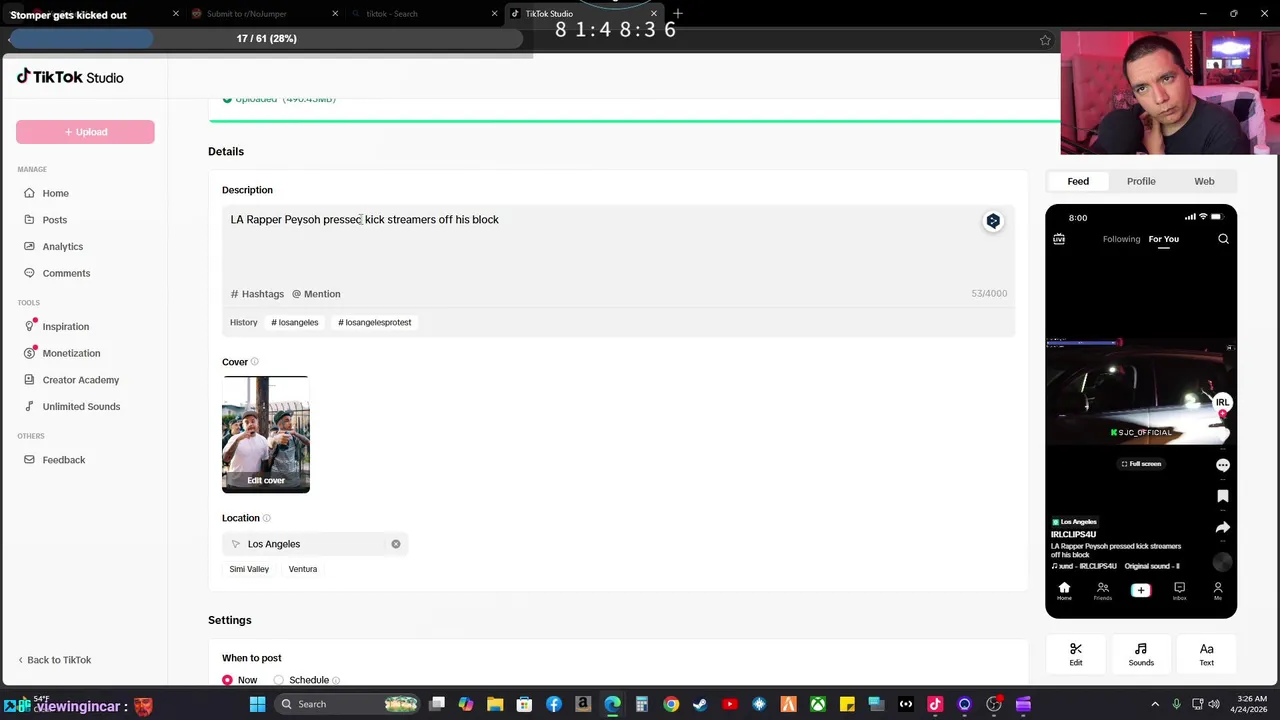The height and width of the screenshot is (720, 1280).
Task: Click the plus create button in phone preview
Action: 1141,590
